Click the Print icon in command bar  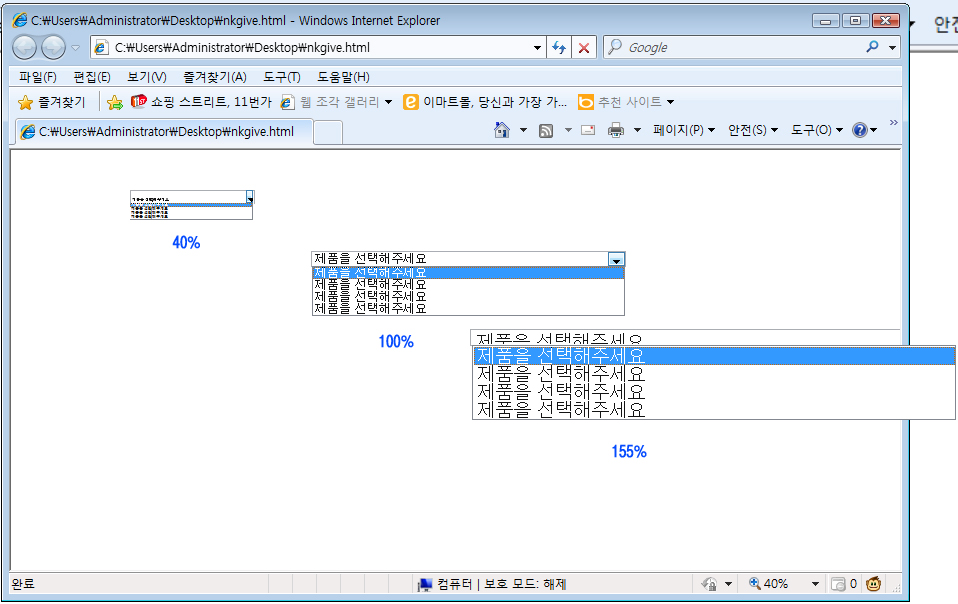pyautogui.click(x=616, y=130)
